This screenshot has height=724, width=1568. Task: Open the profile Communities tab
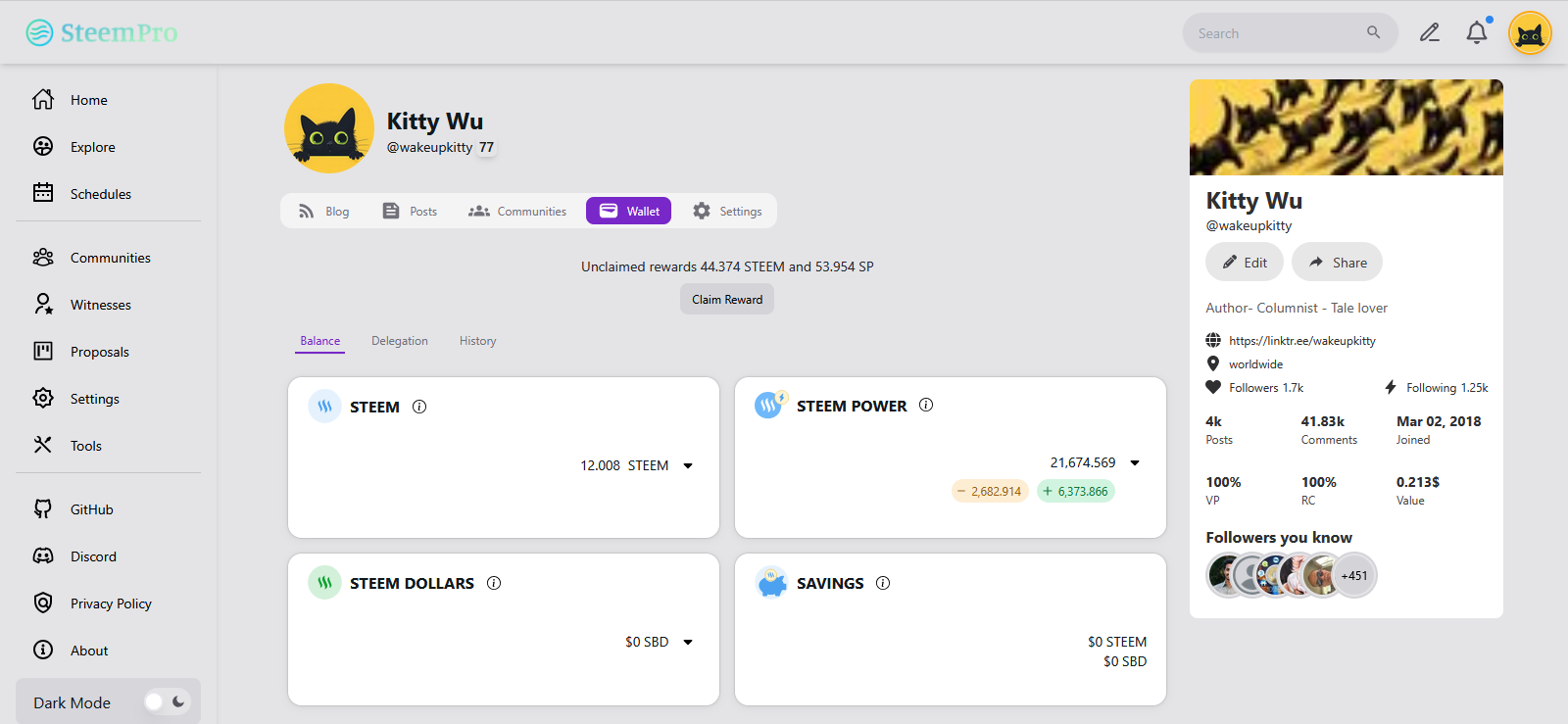tap(517, 211)
